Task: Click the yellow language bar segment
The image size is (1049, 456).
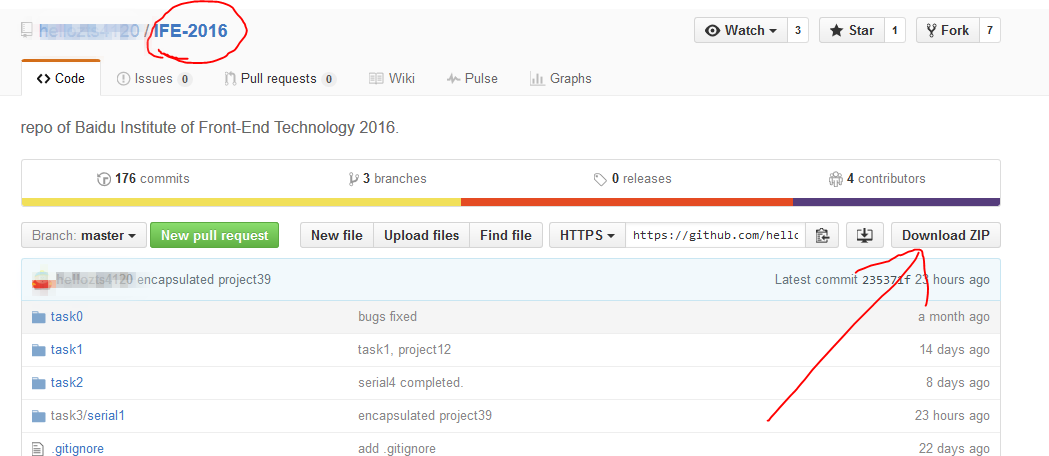Action: [241, 202]
